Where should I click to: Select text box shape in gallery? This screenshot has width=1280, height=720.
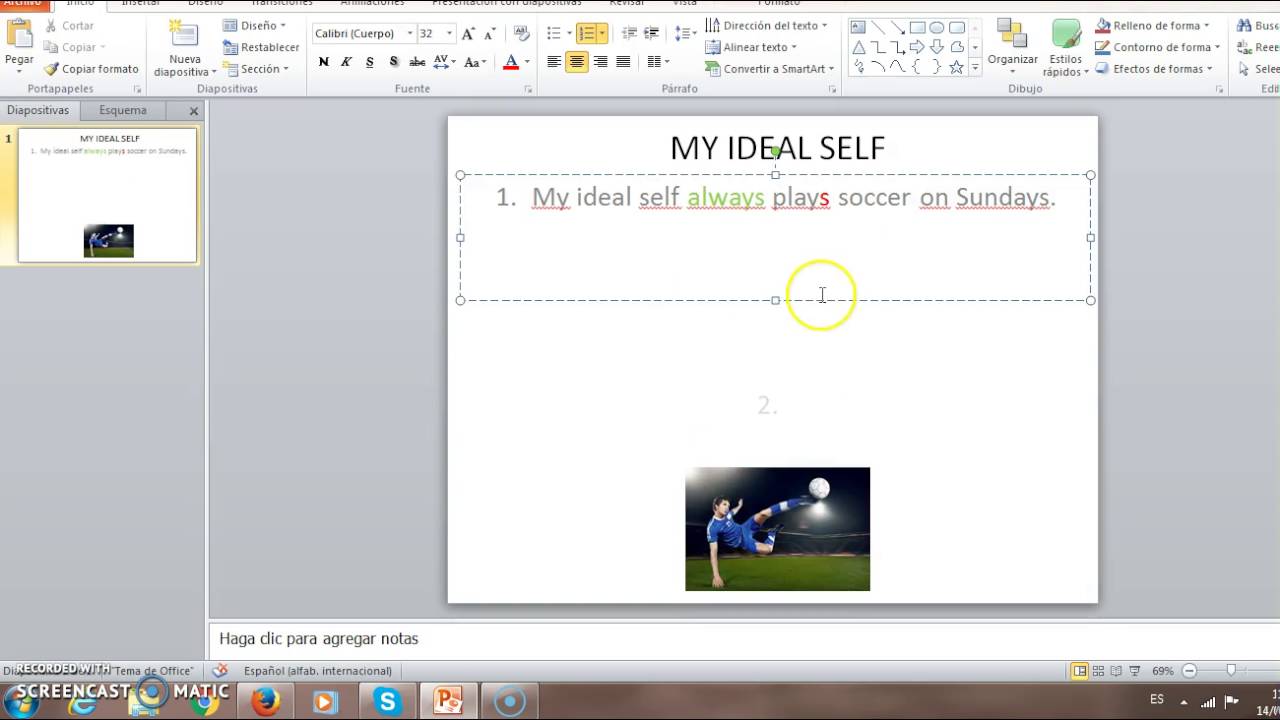[x=858, y=27]
